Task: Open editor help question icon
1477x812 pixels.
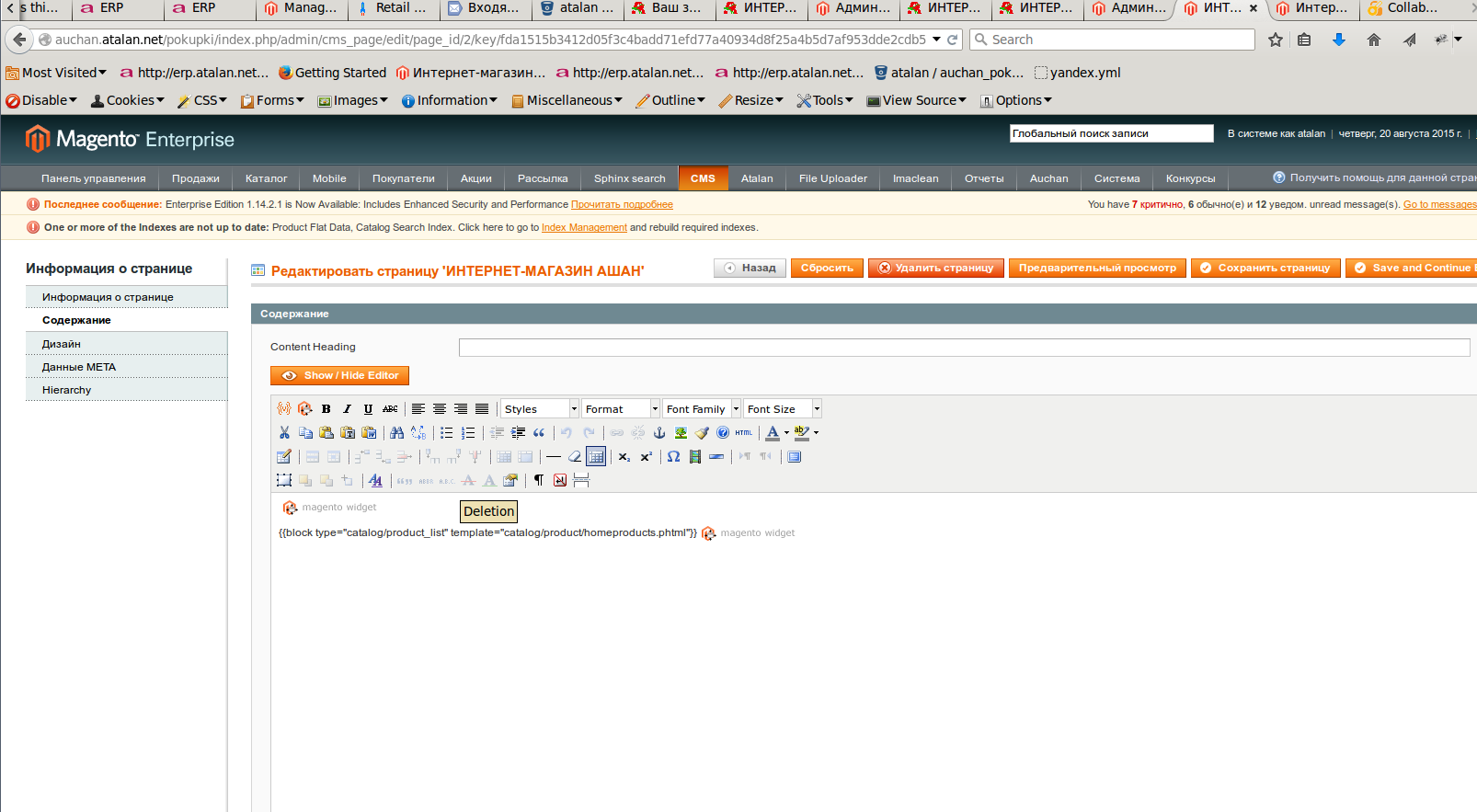Action: point(723,432)
